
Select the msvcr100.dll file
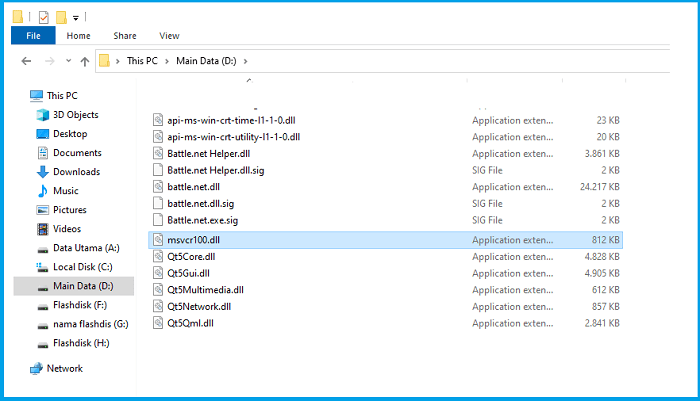(385, 240)
